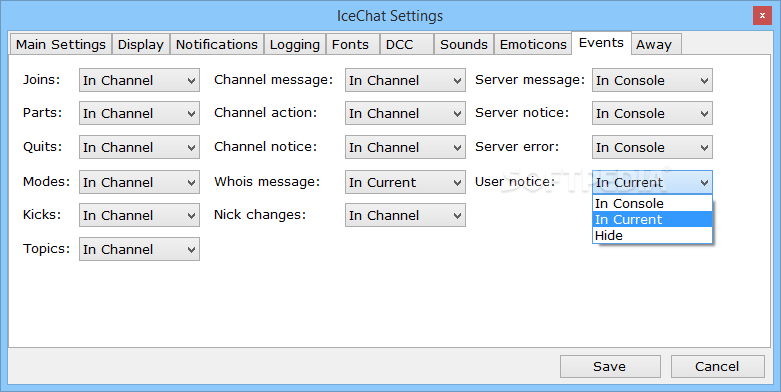This screenshot has height=392, width=781.
Task: Click the 'Topics:' label
Action: point(46,249)
